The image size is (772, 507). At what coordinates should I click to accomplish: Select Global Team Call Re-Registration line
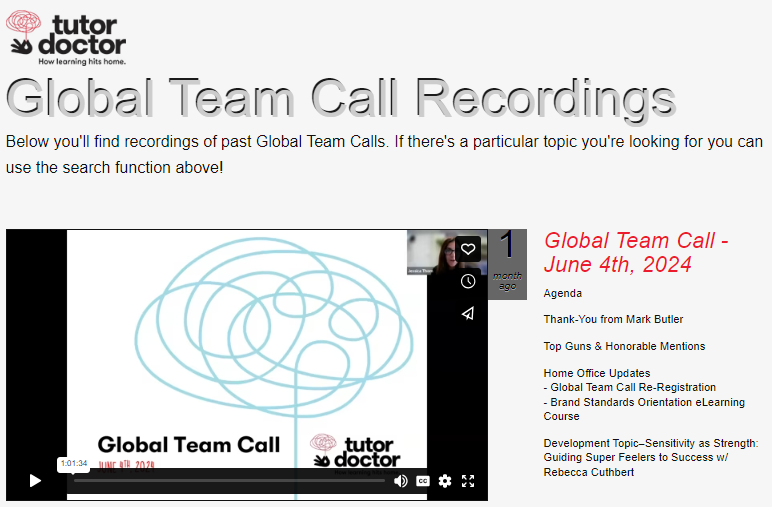630,387
